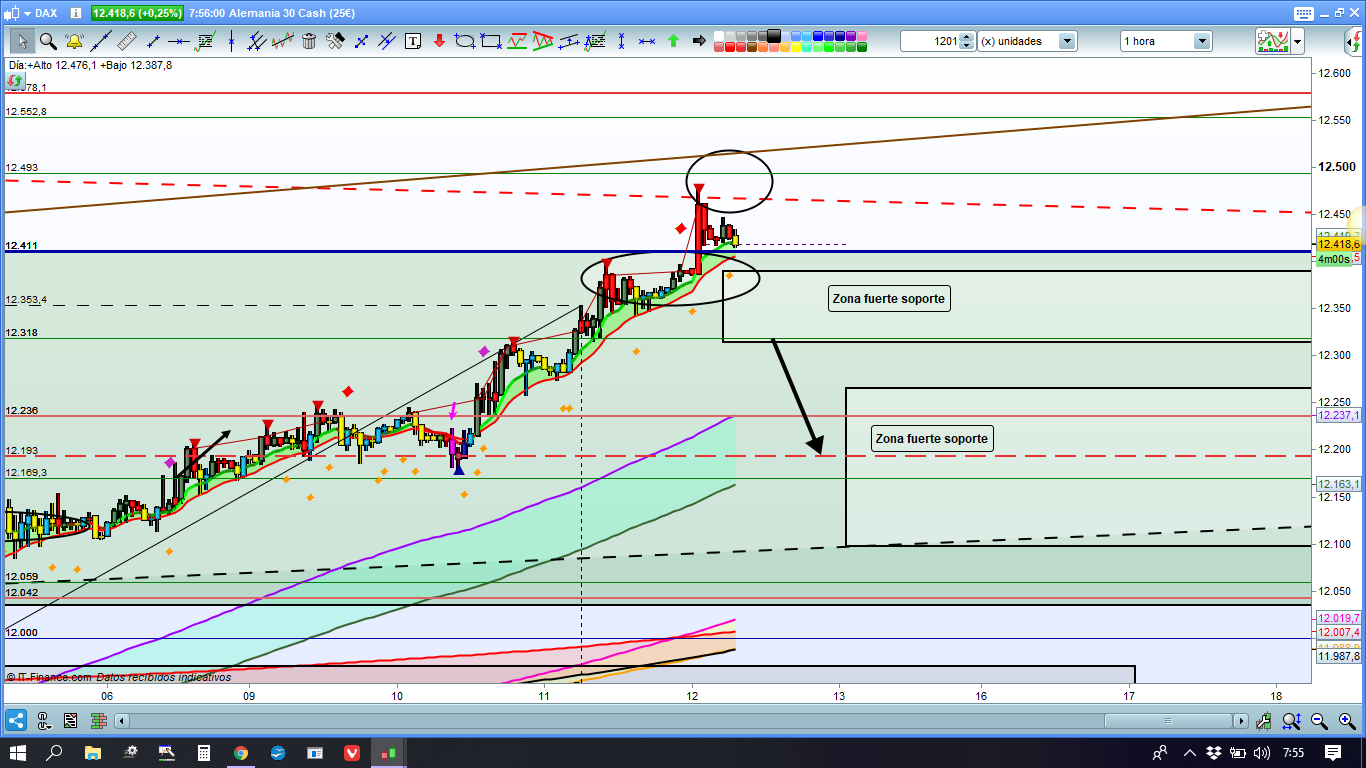Open the '1 hora' timeframe dropdown
The image size is (1366, 768).
pos(1201,41)
